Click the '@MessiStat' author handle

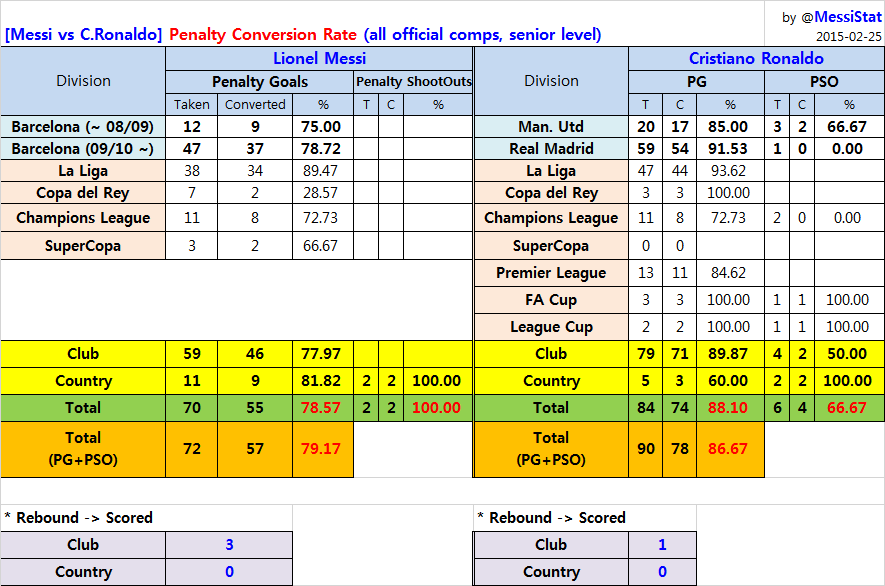(x=842, y=17)
